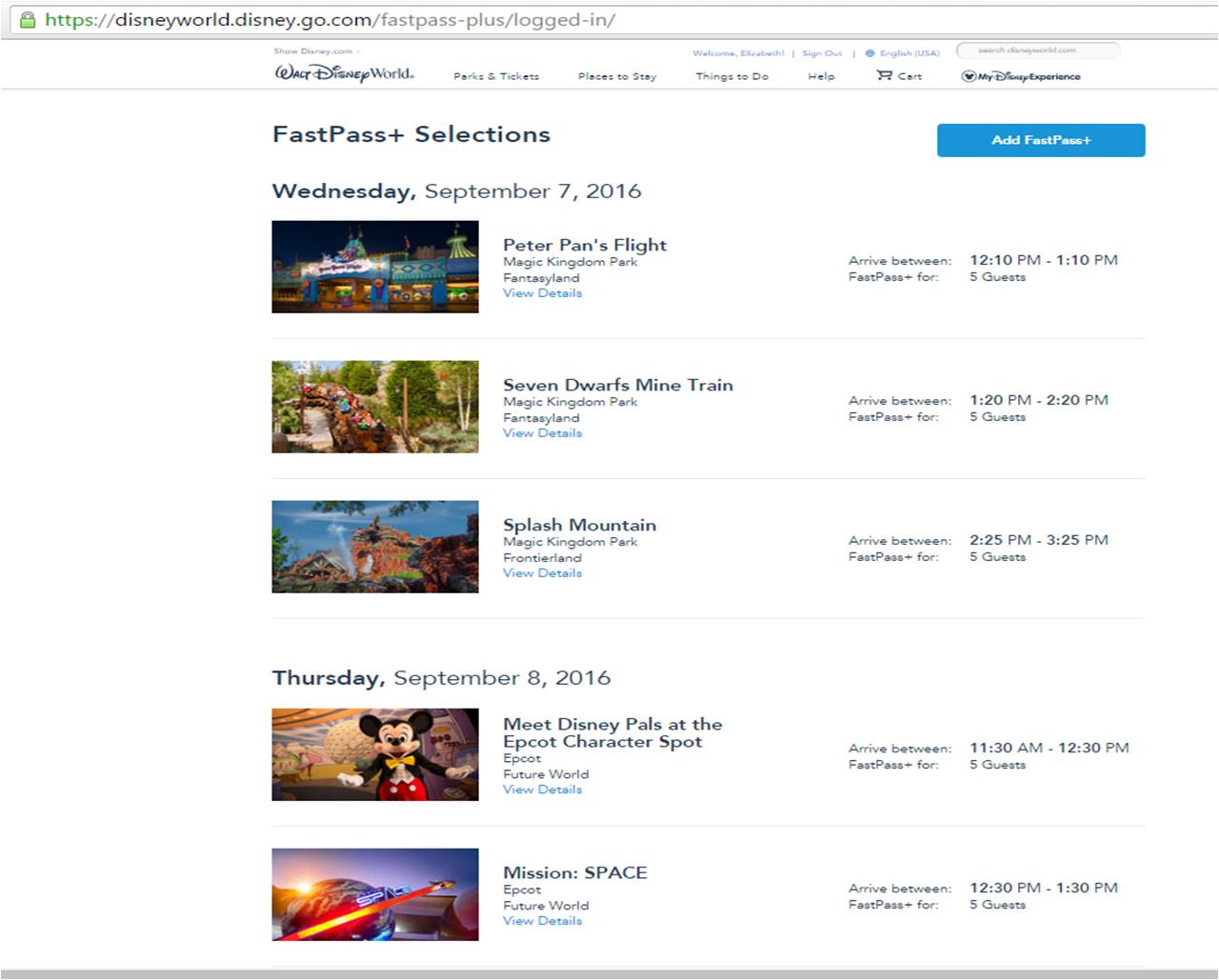Screen dimensions: 1219x980
Task: Open the Help menu
Action: (x=820, y=76)
